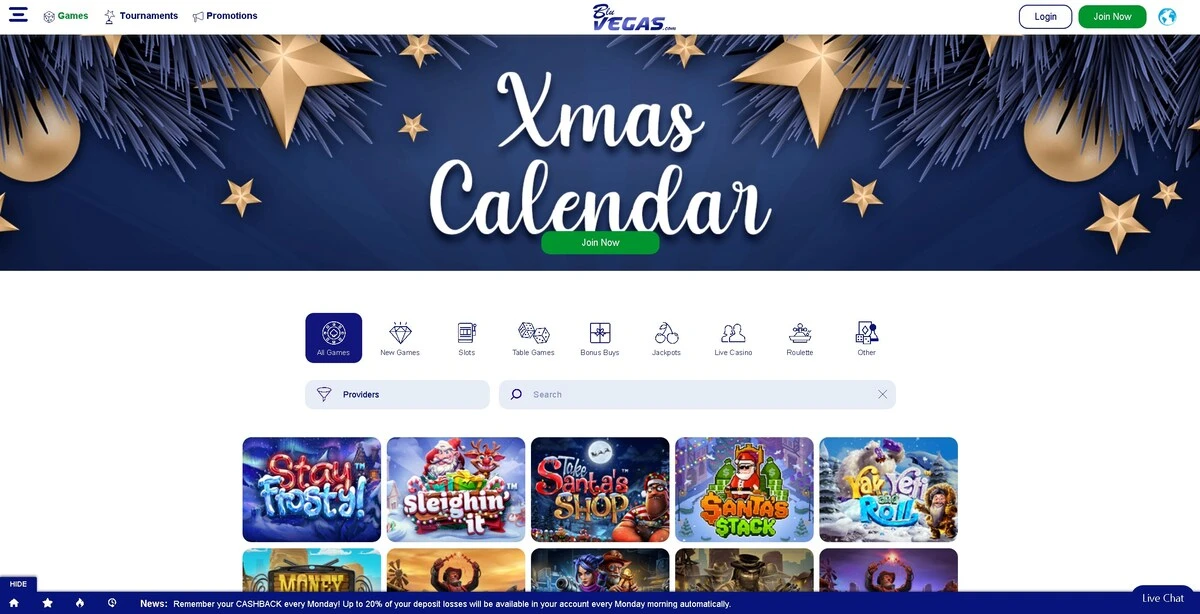The image size is (1200, 614).
Task: Click Join Now on the Xmas banner
Action: point(600,243)
